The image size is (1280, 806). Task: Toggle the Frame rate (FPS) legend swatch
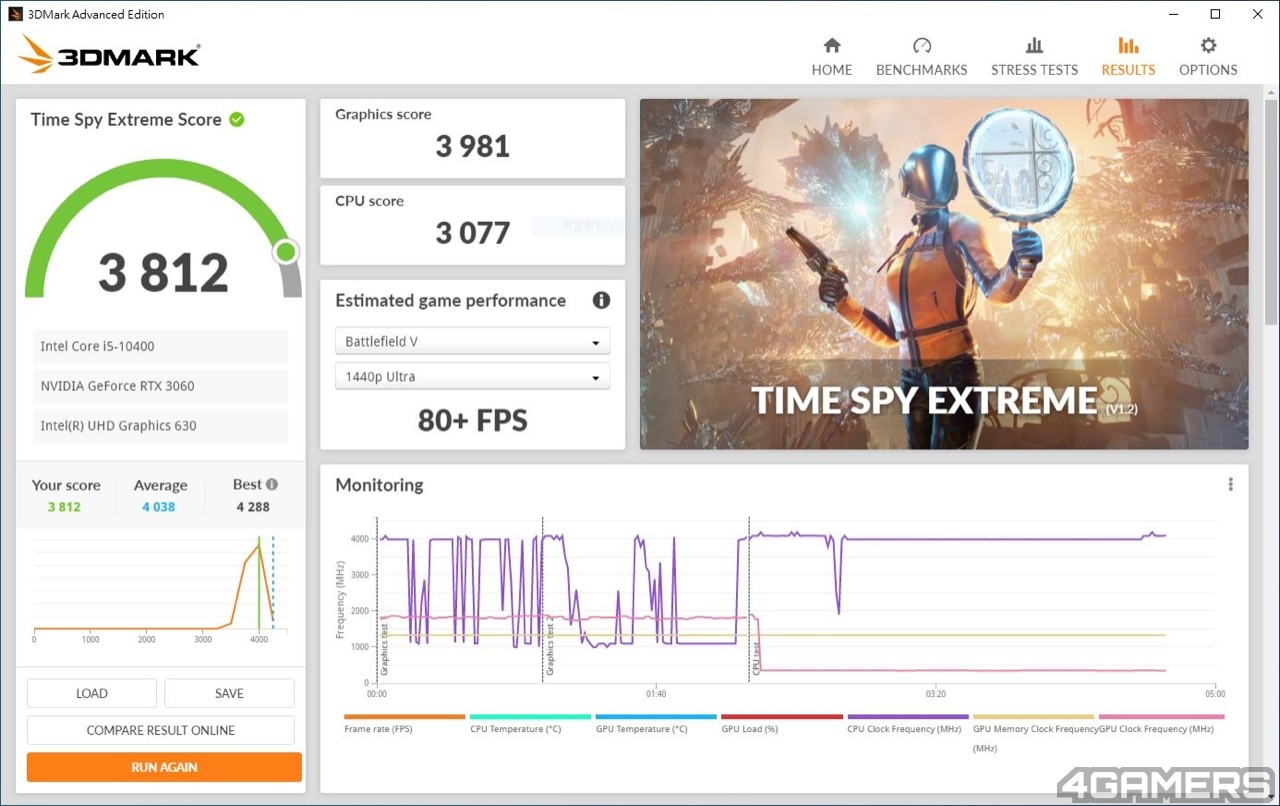point(405,716)
